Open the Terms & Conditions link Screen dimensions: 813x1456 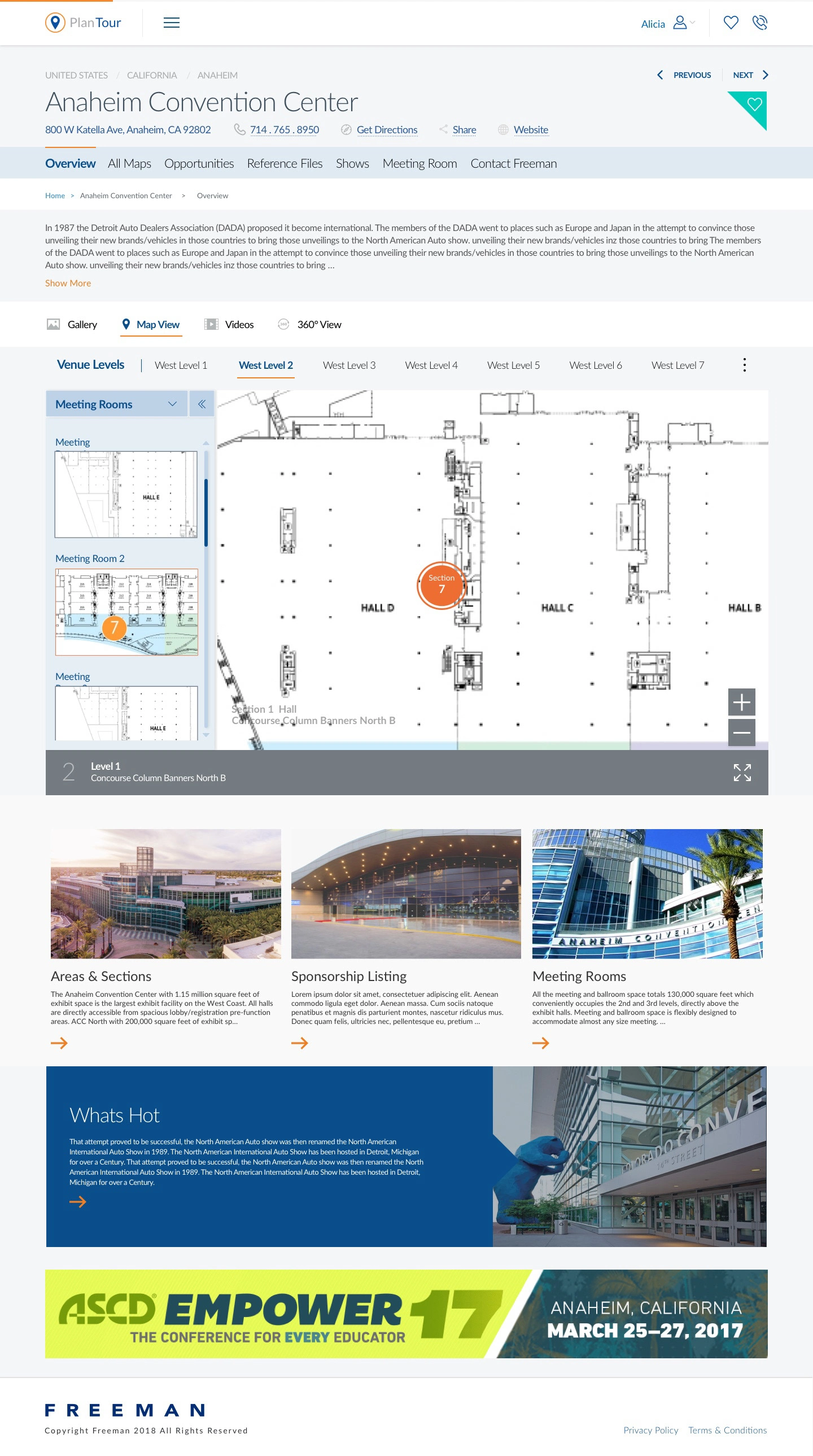coord(727,1429)
